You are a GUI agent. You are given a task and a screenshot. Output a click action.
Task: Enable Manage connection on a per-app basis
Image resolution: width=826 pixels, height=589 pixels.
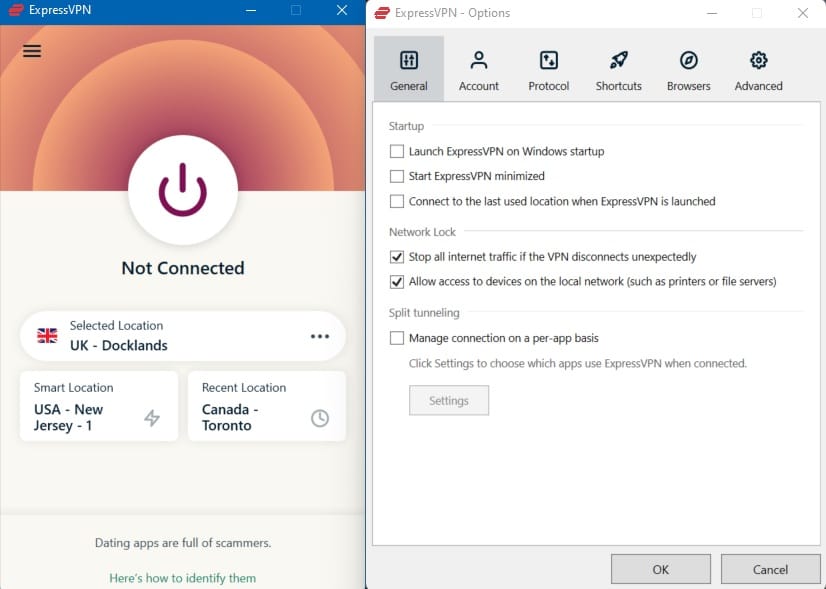click(397, 338)
